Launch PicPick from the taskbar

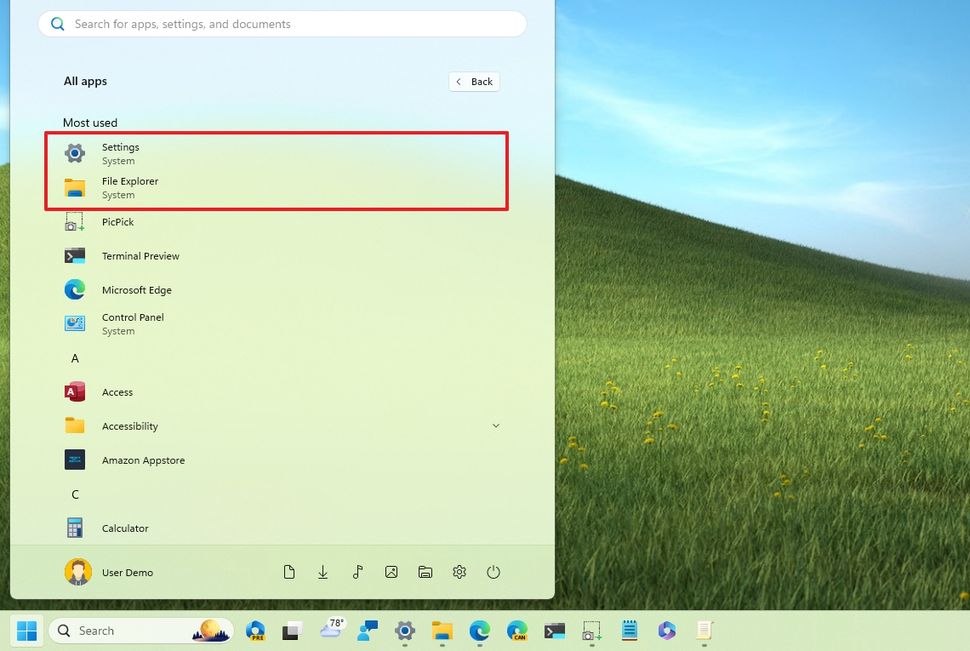[x=592, y=631]
